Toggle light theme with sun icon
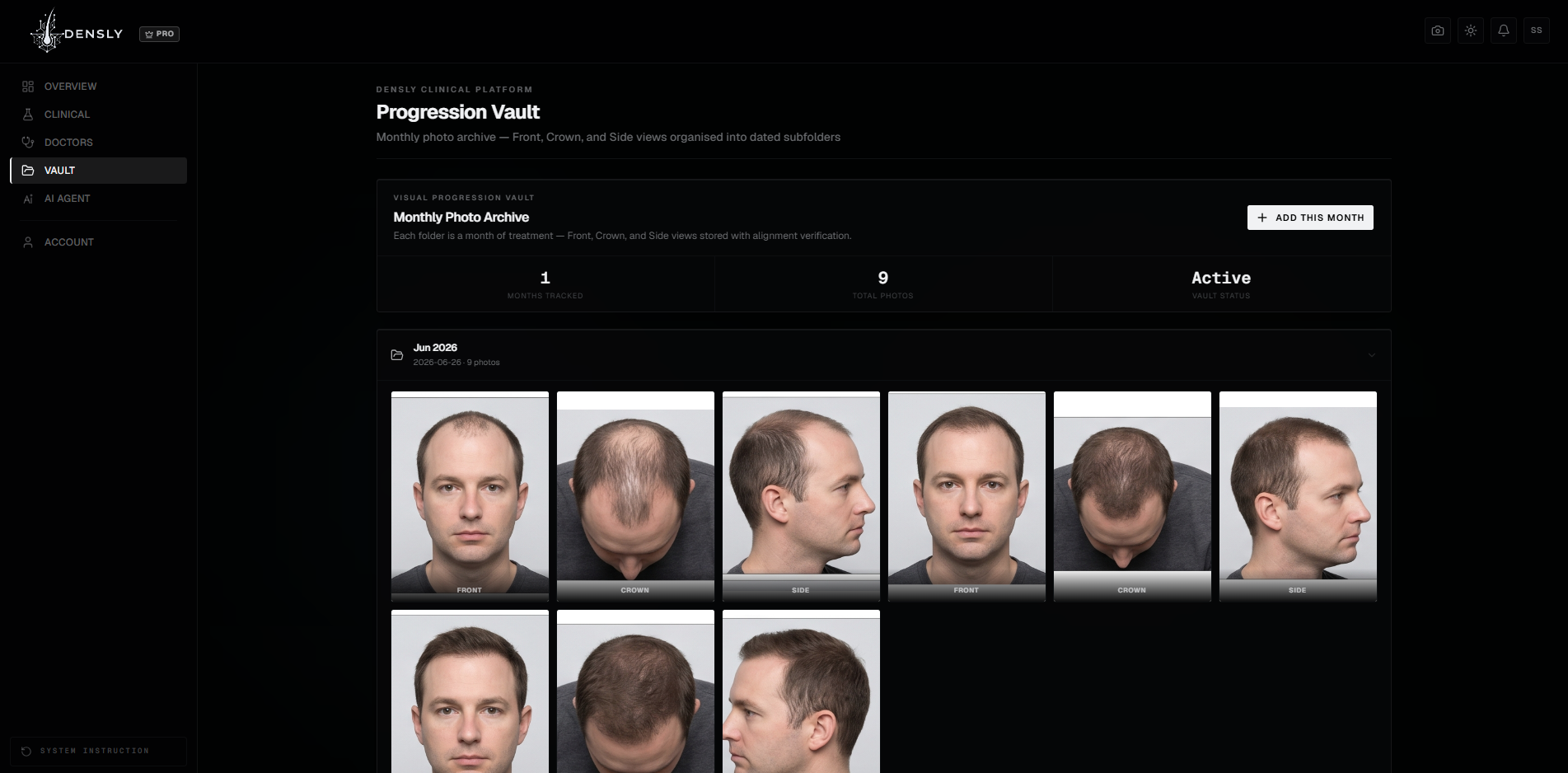 point(1471,30)
